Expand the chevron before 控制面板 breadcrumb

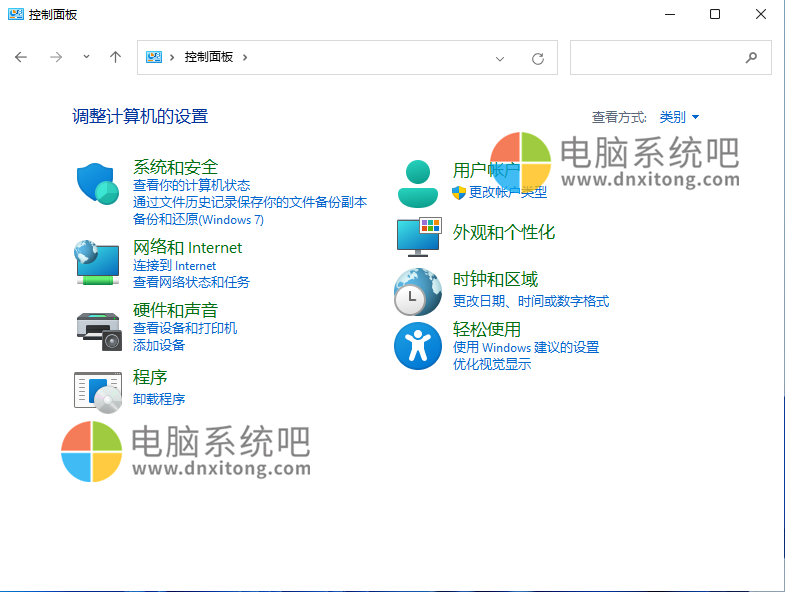click(172, 58)
